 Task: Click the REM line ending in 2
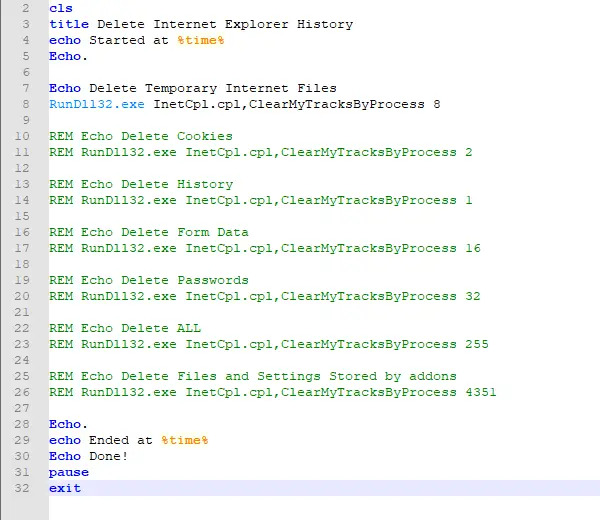261,152
